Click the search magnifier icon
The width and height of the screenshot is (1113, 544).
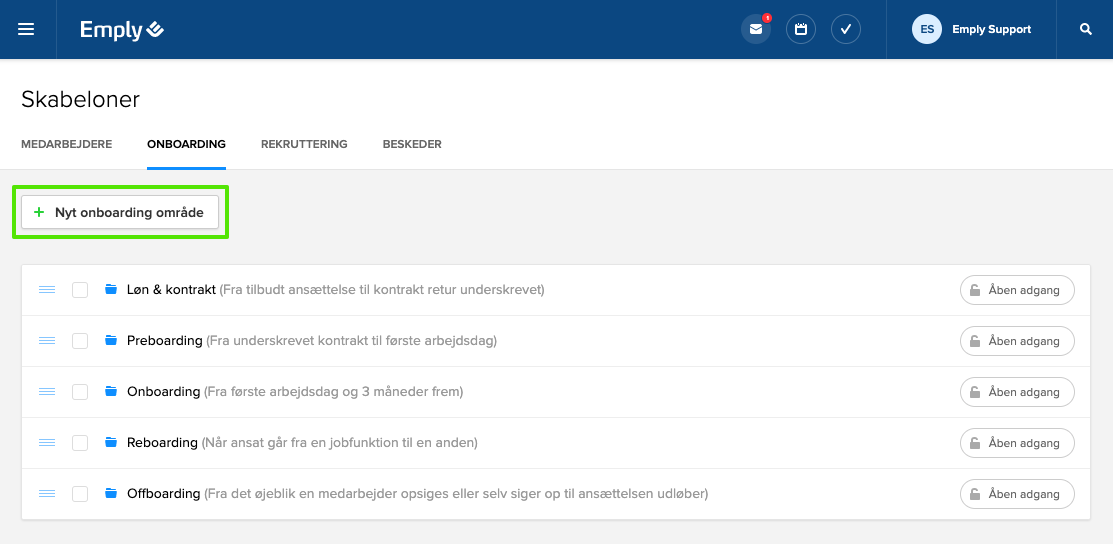pos(1086,29)
